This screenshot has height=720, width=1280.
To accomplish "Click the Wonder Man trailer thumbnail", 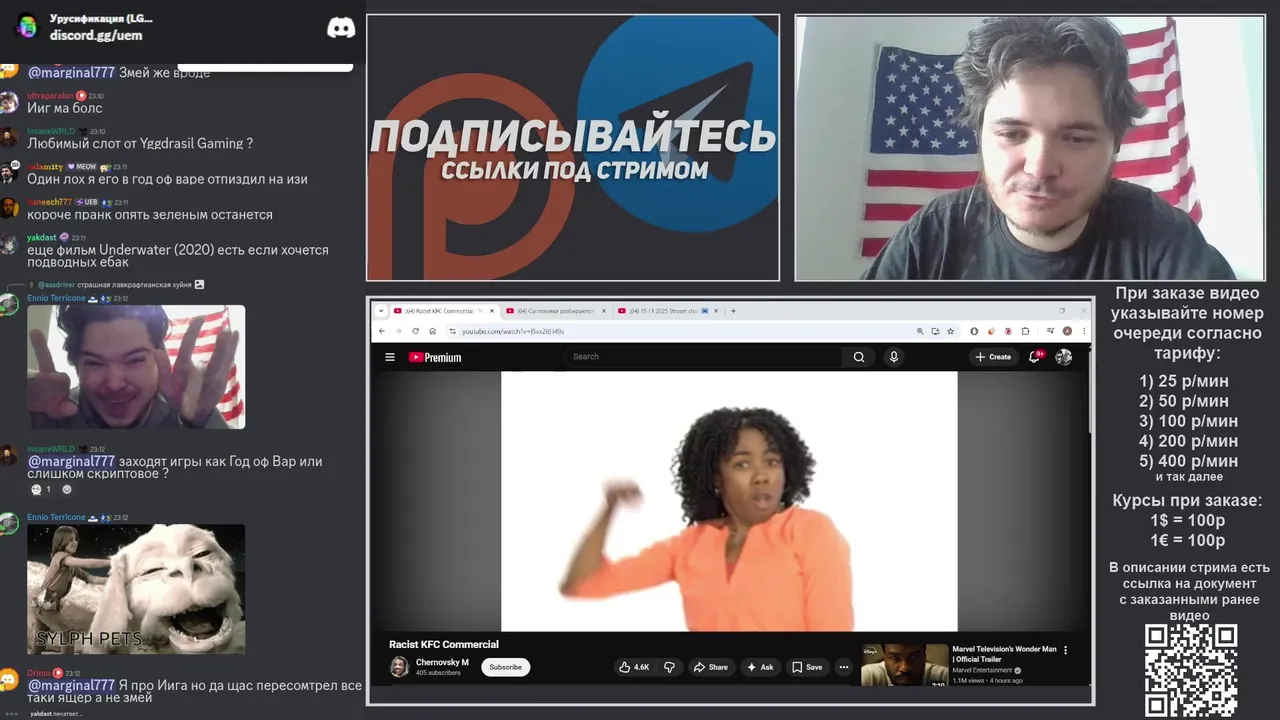I will pos(904,664).
